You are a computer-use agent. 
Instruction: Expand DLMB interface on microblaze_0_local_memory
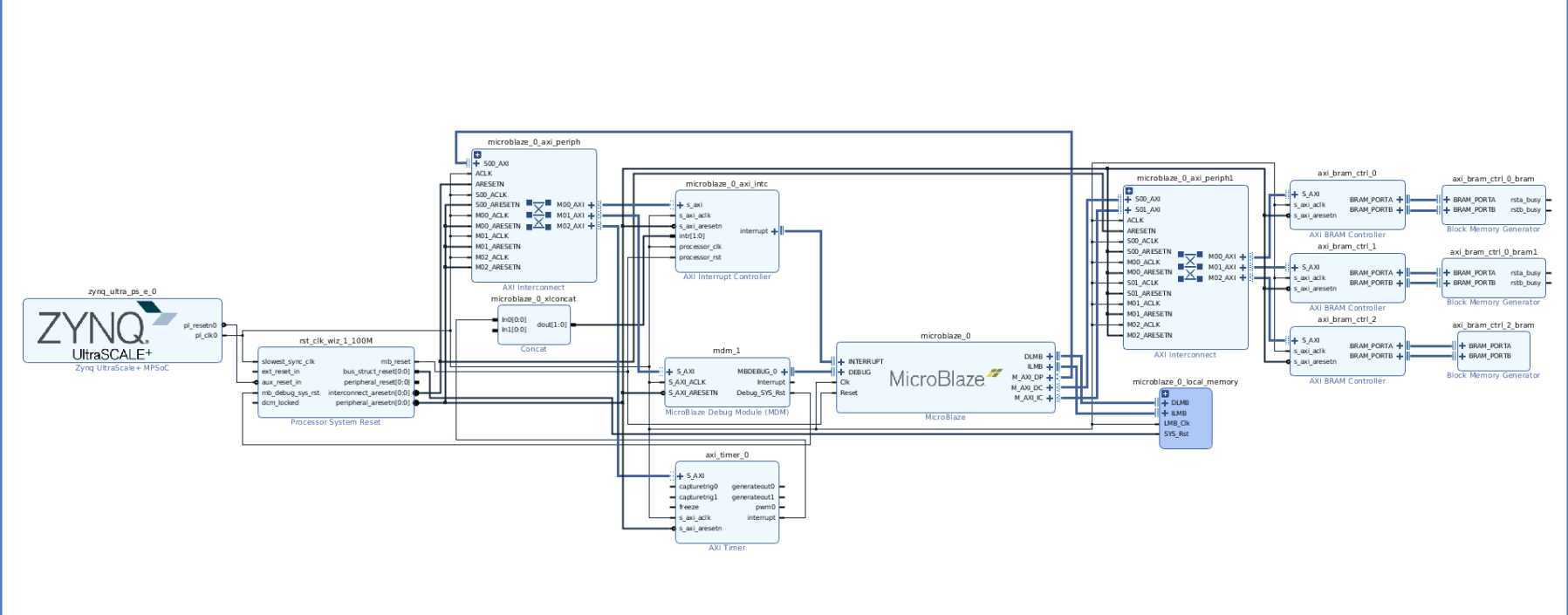coord(1165,403)
